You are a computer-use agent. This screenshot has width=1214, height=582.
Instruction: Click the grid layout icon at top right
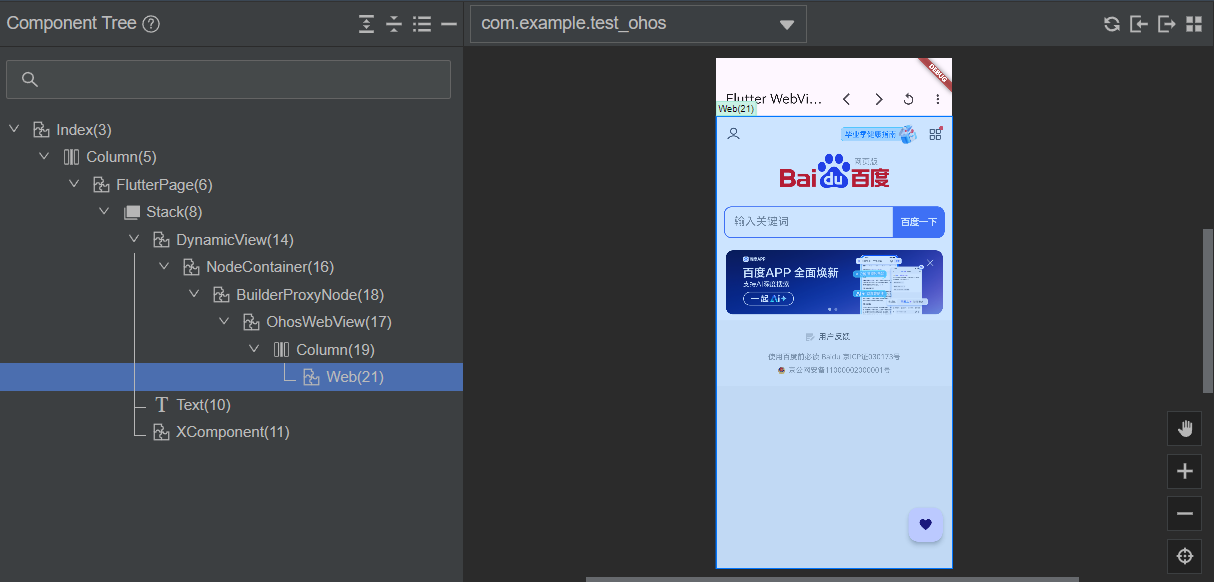coord(1193,24)
